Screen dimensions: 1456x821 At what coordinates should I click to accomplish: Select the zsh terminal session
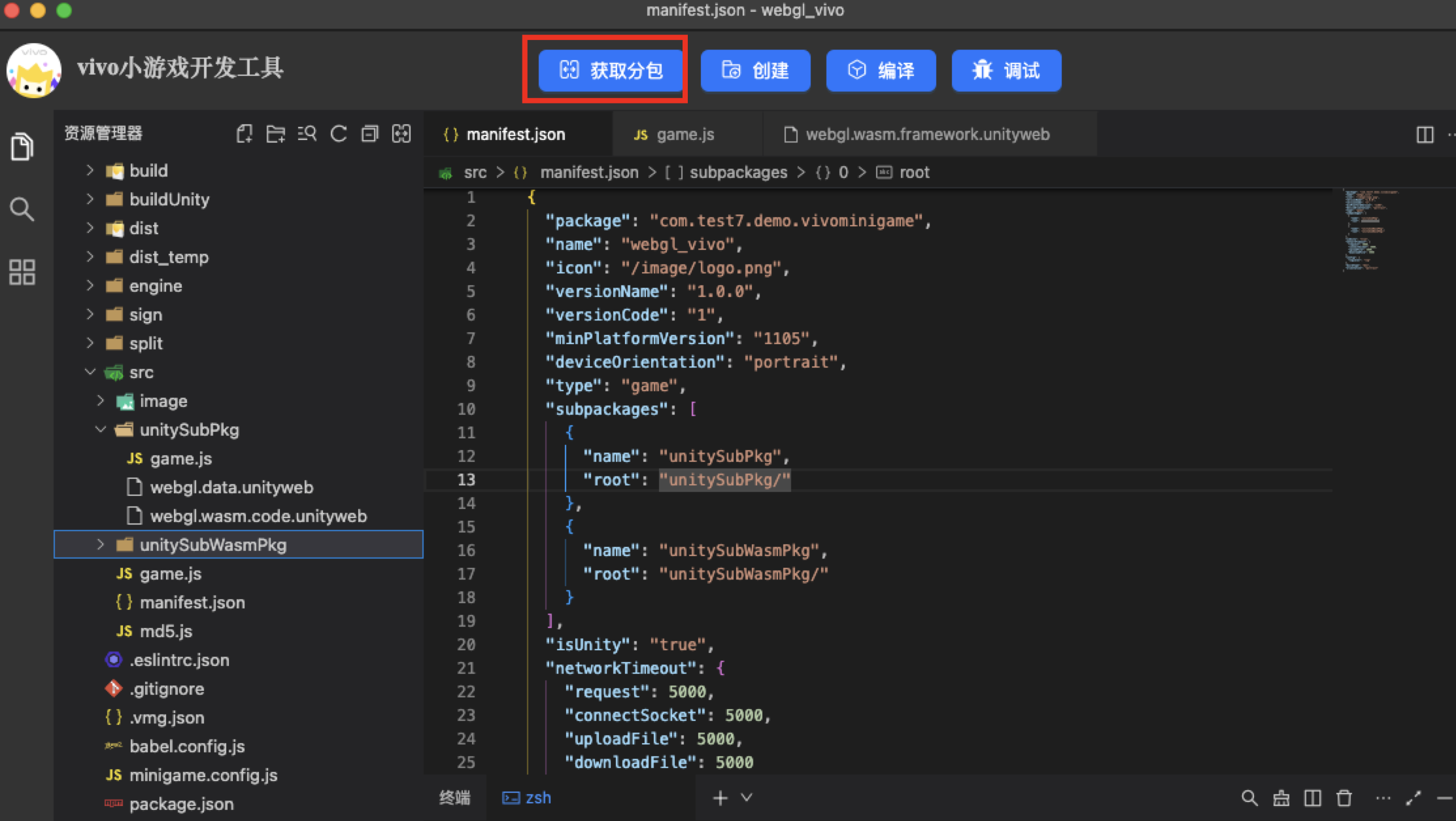coord(527,797)
